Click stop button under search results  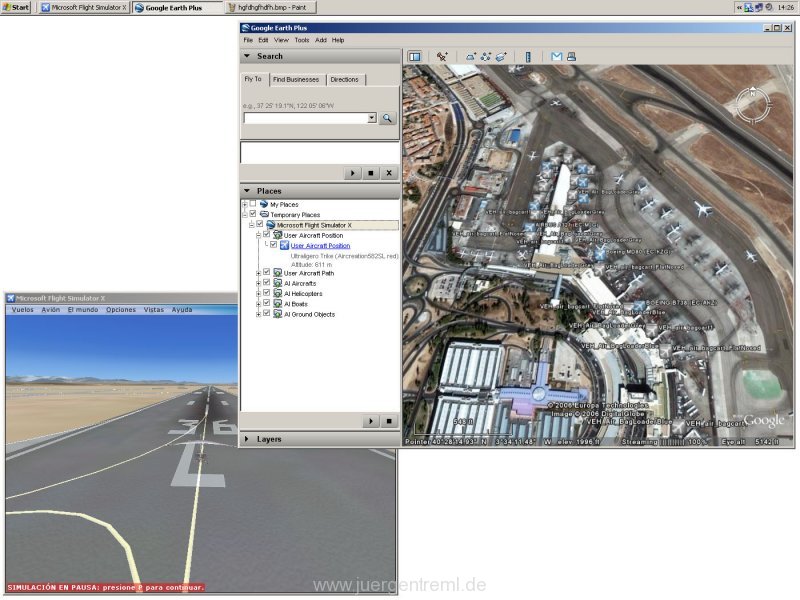click(x=371, y=173)
